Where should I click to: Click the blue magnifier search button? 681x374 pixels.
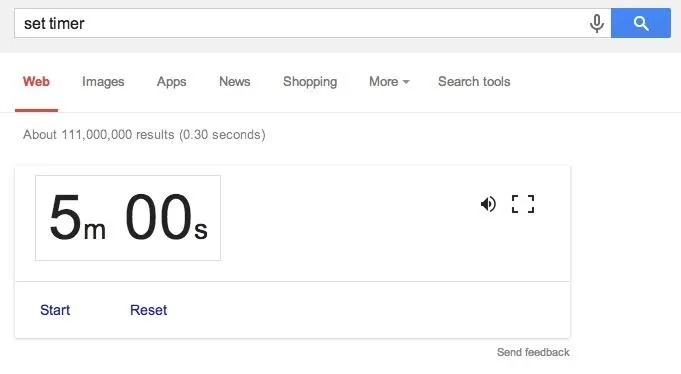tap(641, 23)
